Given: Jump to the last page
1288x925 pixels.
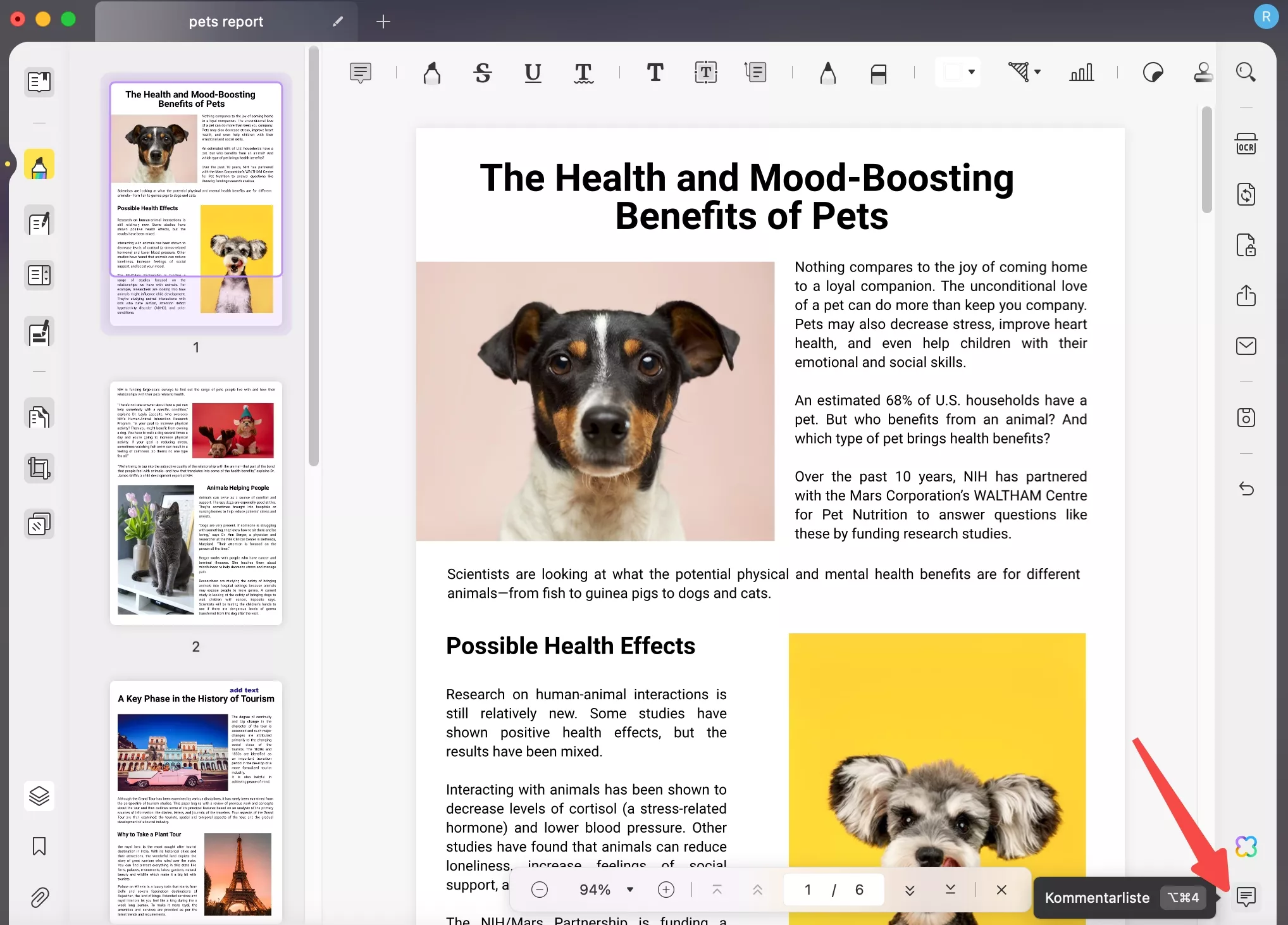Looking at the screenshot, I should (950, 890).
